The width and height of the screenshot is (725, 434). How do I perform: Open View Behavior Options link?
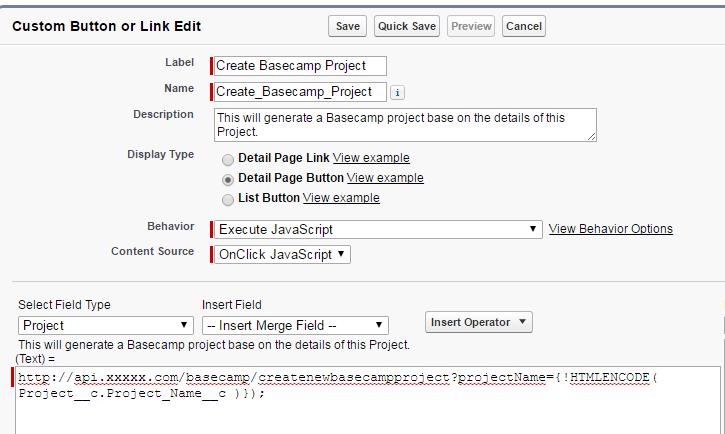pyautogui.click(x=611, y=229)
